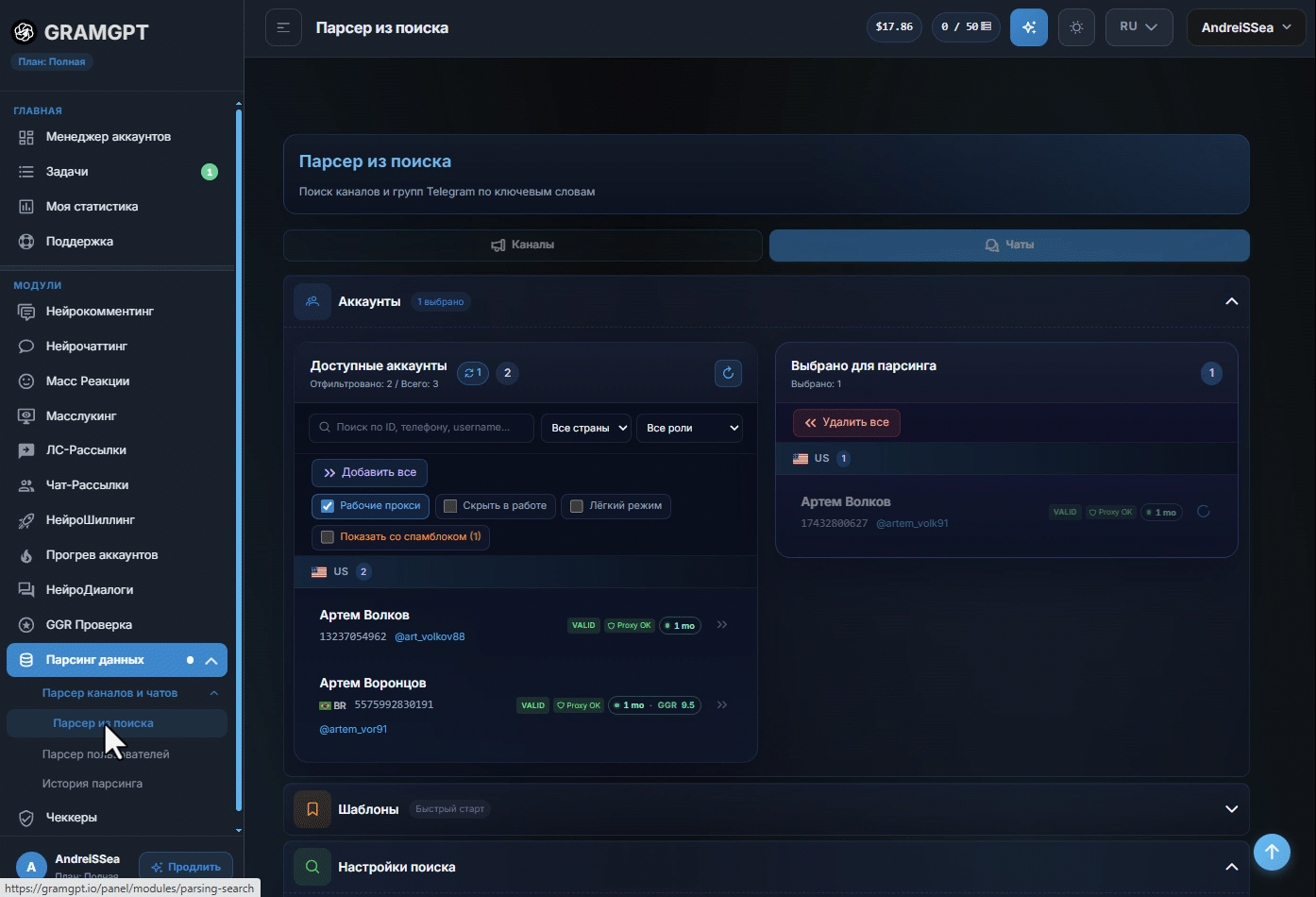Open the AndreiSSea account menu

point(1246,27)
